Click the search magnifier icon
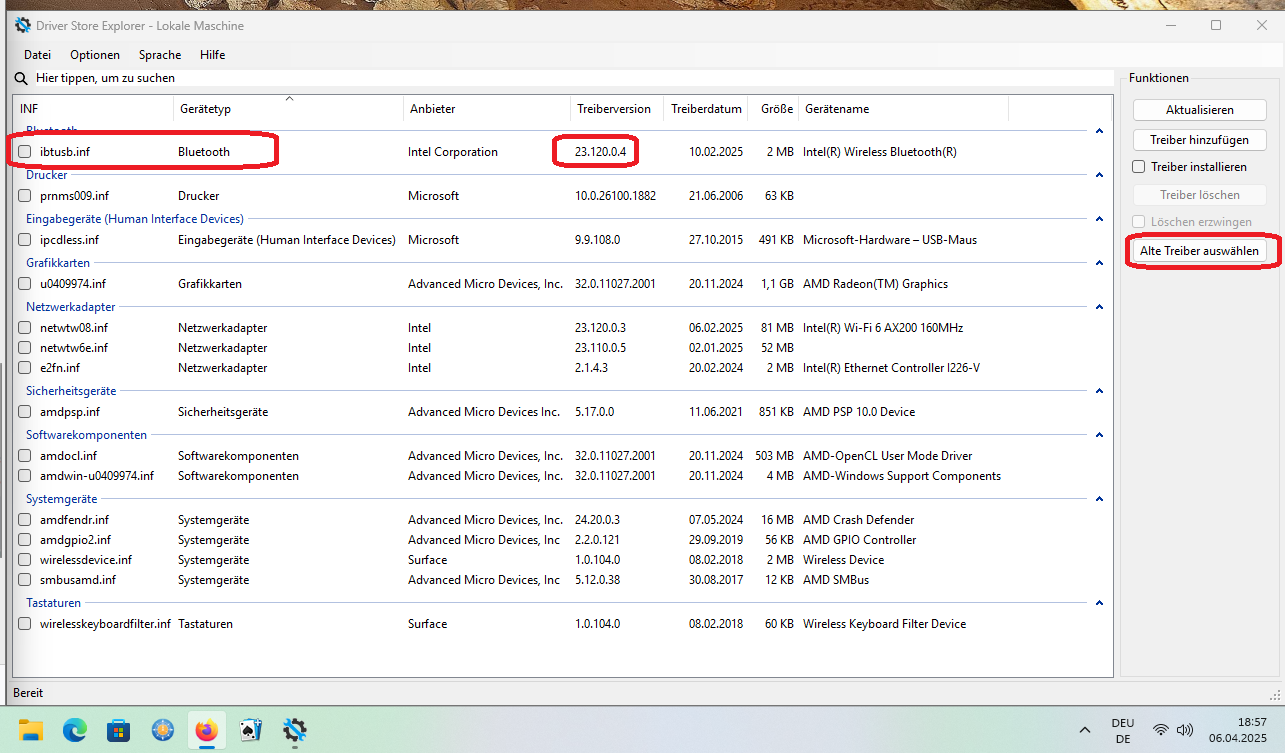Viewport: 1285px width, 753px height. 21,78
